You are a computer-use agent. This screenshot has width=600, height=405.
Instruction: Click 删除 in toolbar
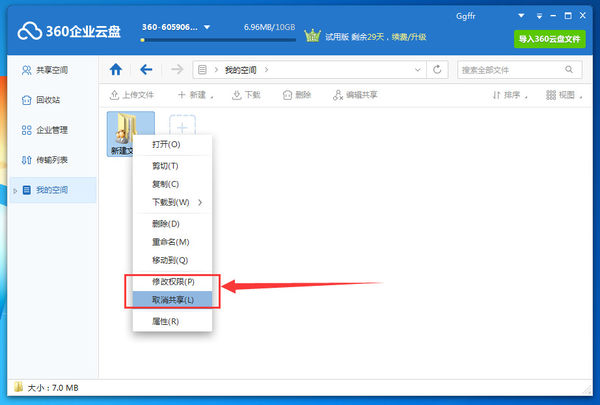pos(297,95)
